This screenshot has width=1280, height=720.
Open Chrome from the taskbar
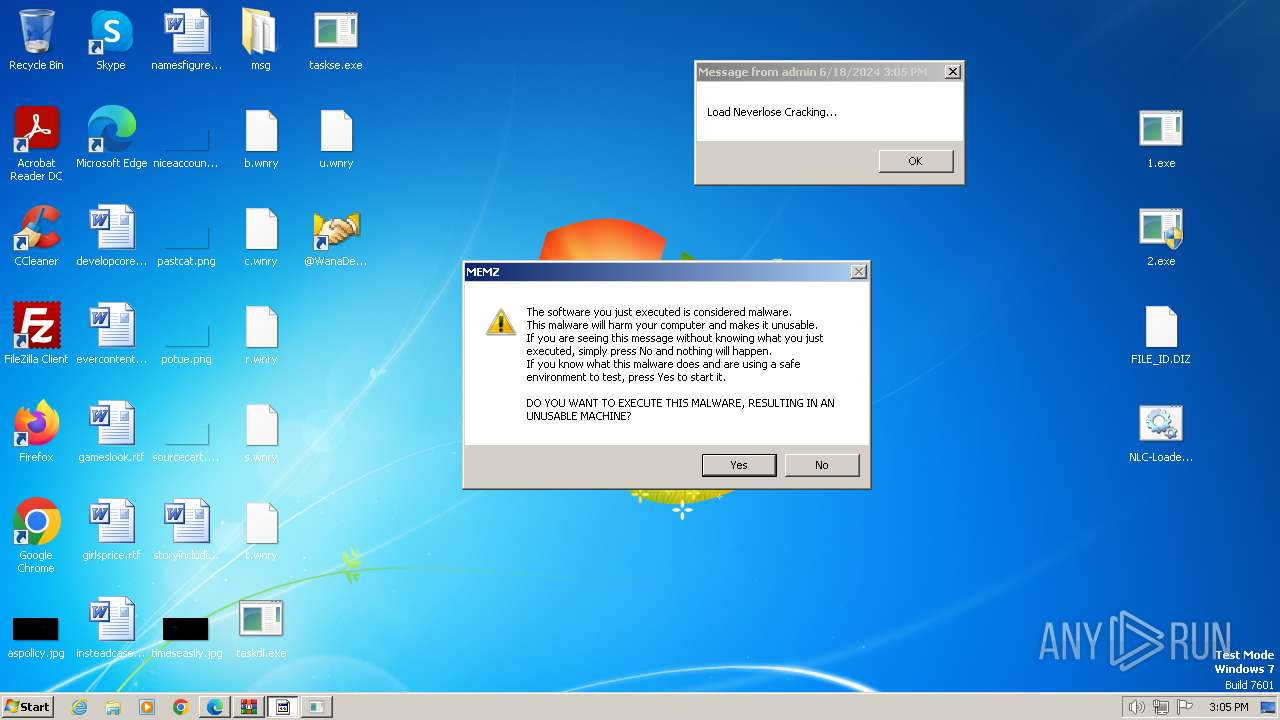181,707
